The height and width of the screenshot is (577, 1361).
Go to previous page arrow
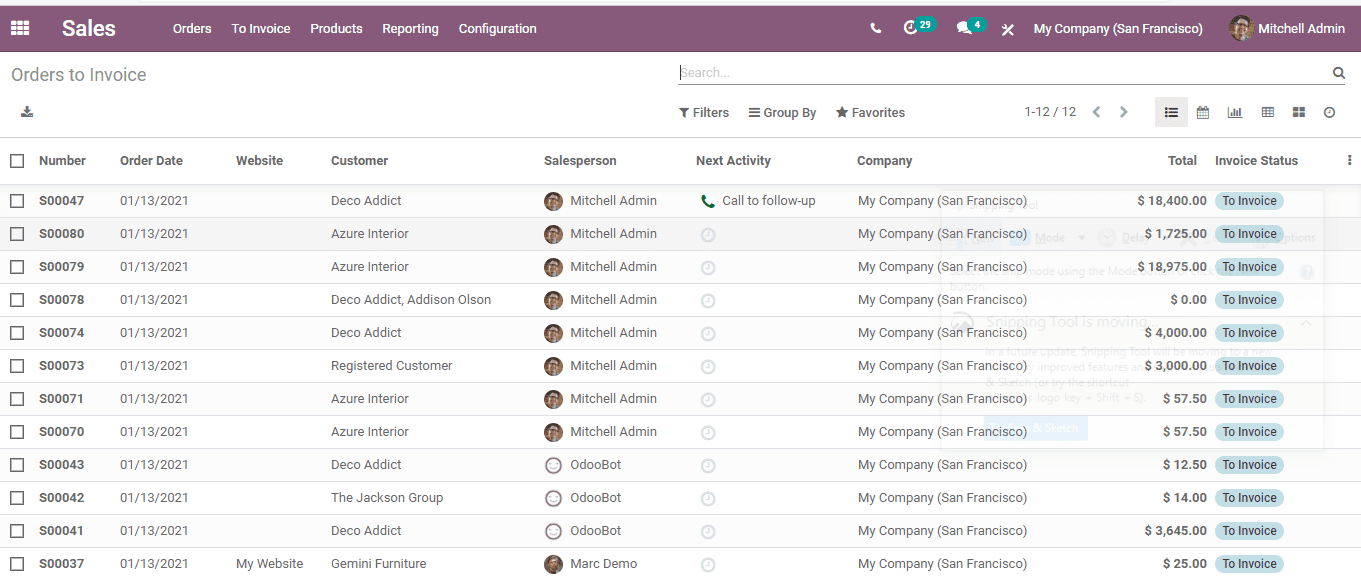(1096, 112)
